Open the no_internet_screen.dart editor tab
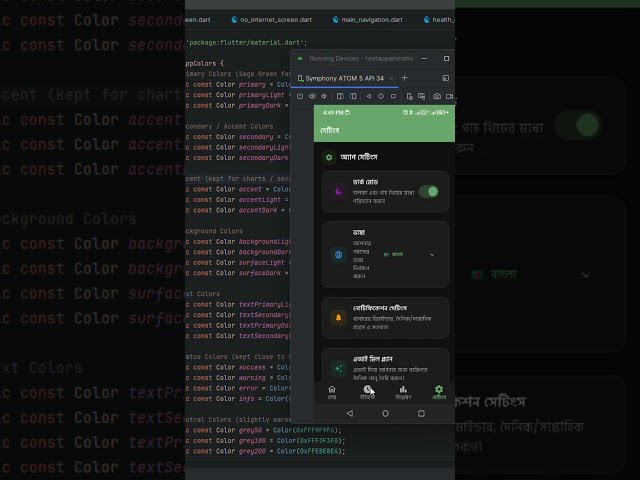The height and width of the screenshot is (480, 640). click(271, 20)
